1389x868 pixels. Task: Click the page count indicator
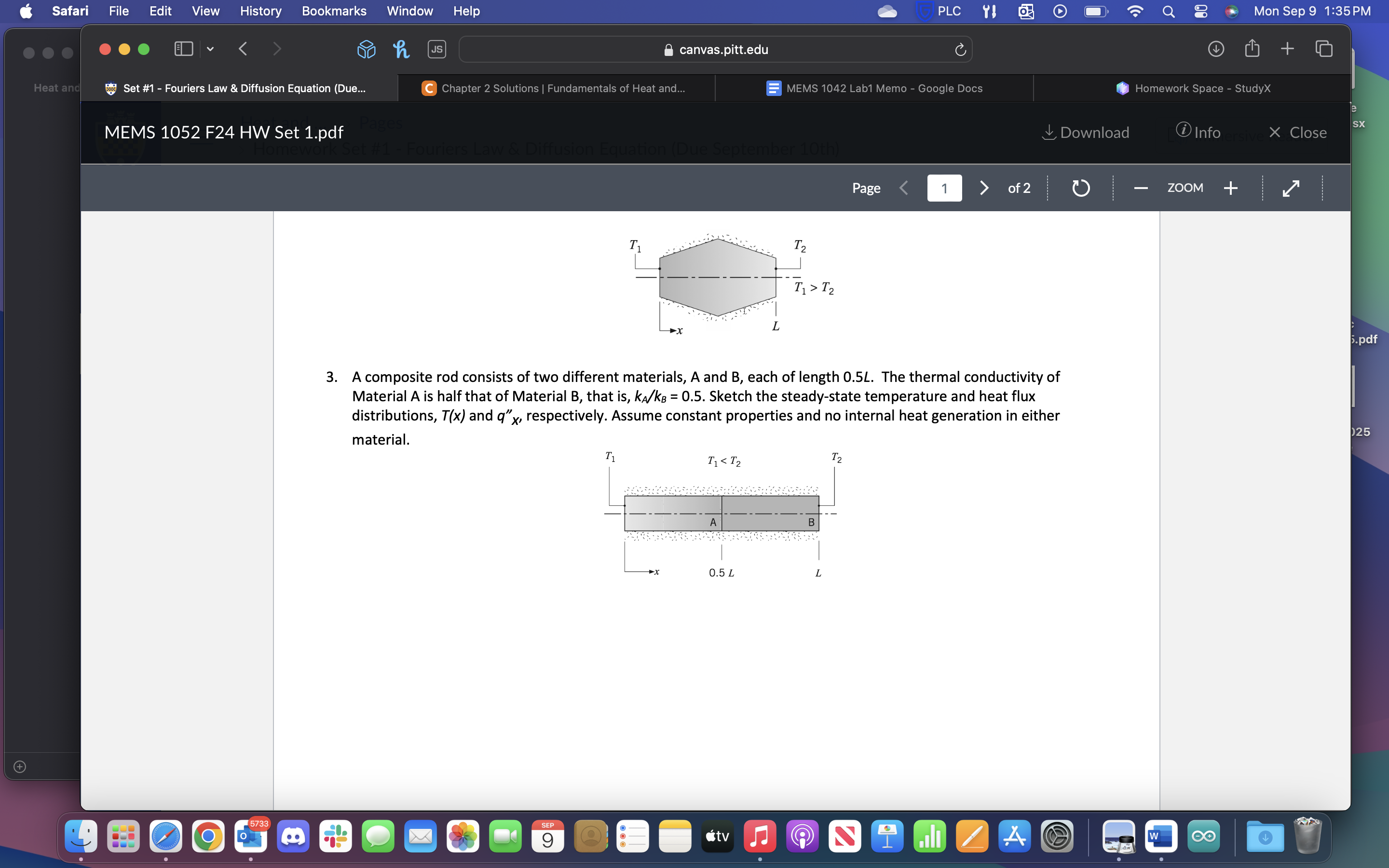pyautogui.click(x=1018, y=189)
